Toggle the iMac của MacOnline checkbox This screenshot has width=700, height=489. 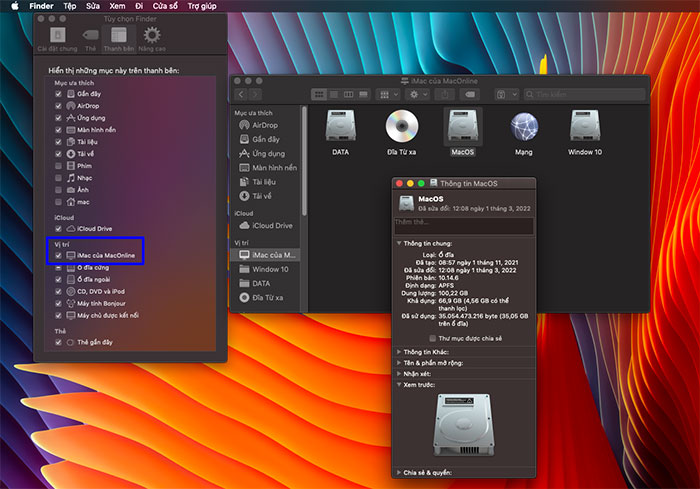[58, 255]
